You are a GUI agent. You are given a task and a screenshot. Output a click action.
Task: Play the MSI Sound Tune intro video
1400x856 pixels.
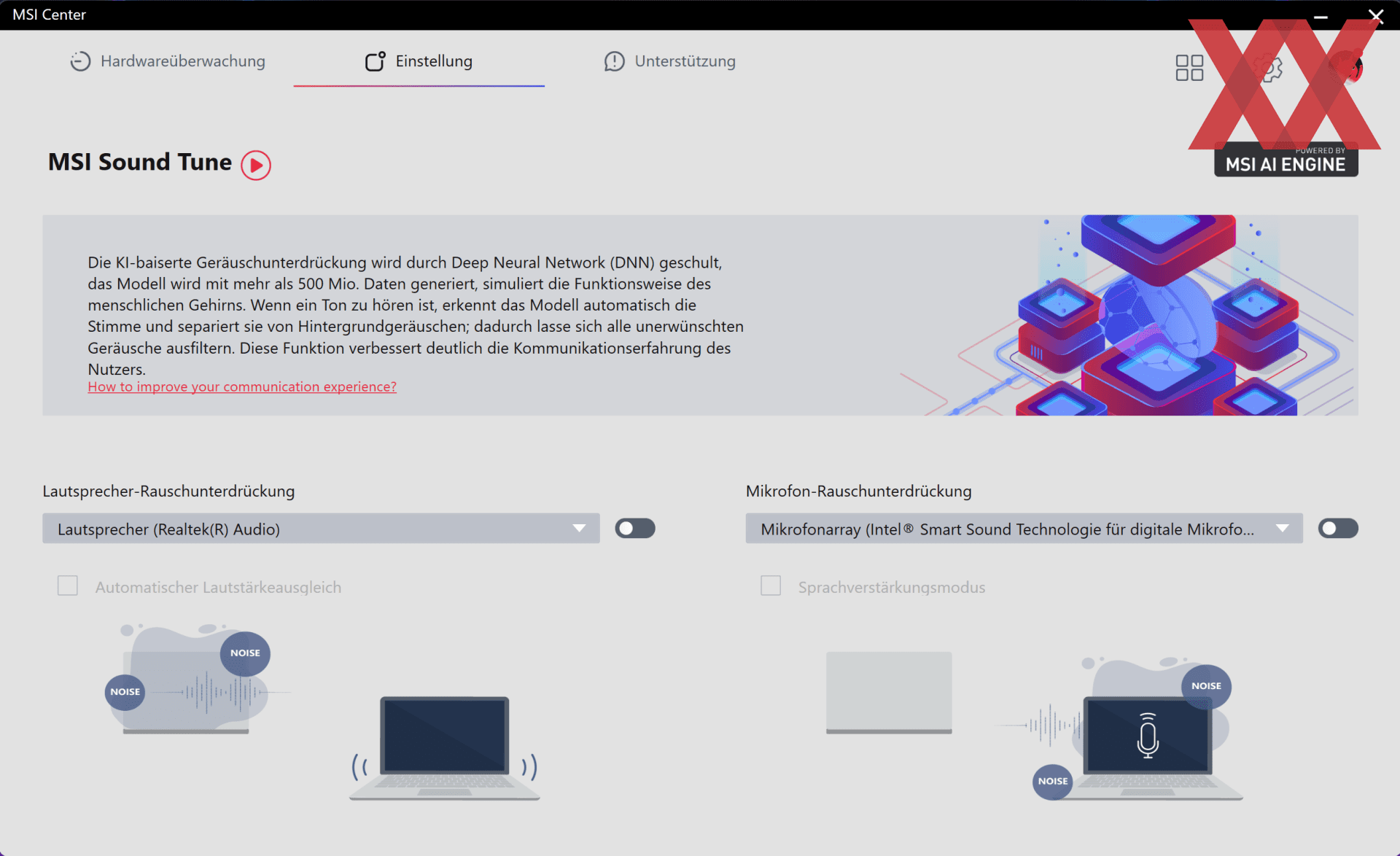(x=256, y=165)
